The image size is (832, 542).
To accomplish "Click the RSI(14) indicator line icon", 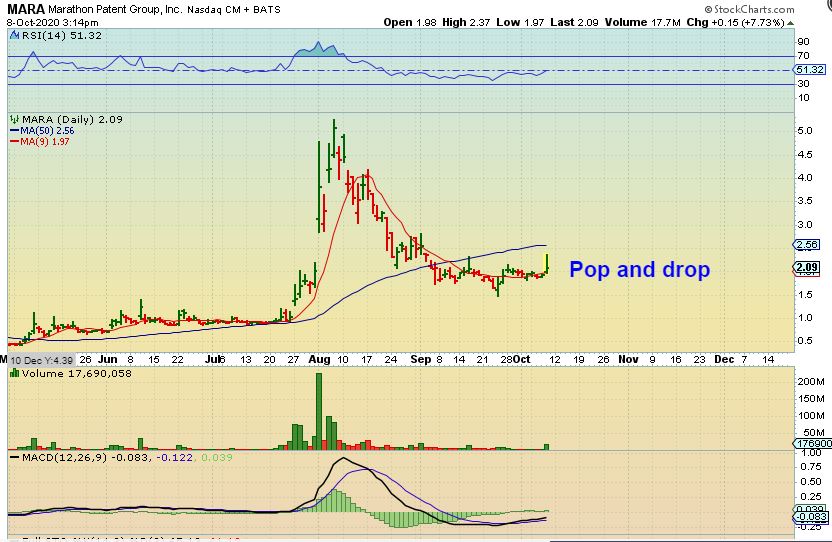I will click(x=14, y=36).
